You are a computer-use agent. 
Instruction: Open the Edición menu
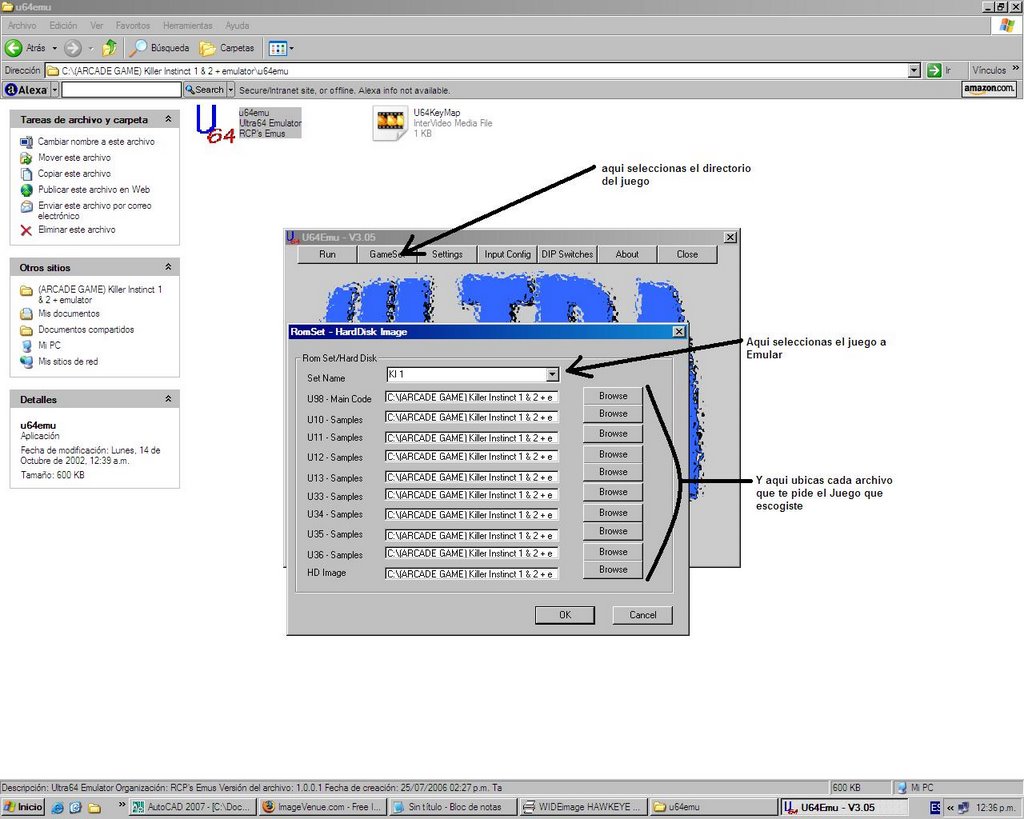[x=63, y=25]
